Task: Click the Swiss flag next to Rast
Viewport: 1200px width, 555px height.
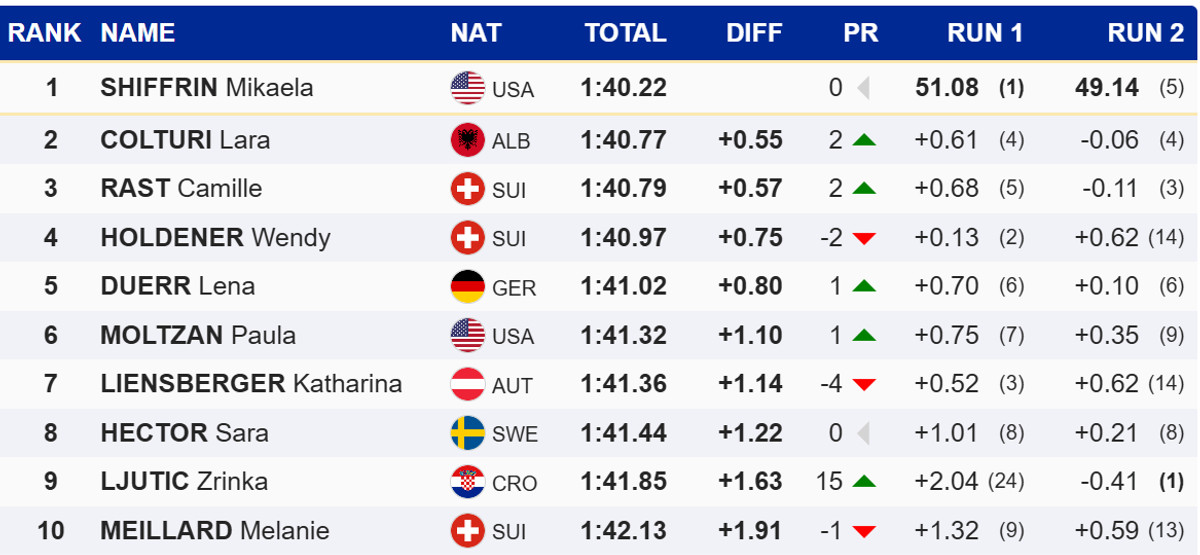Action: tap(467, 189)
